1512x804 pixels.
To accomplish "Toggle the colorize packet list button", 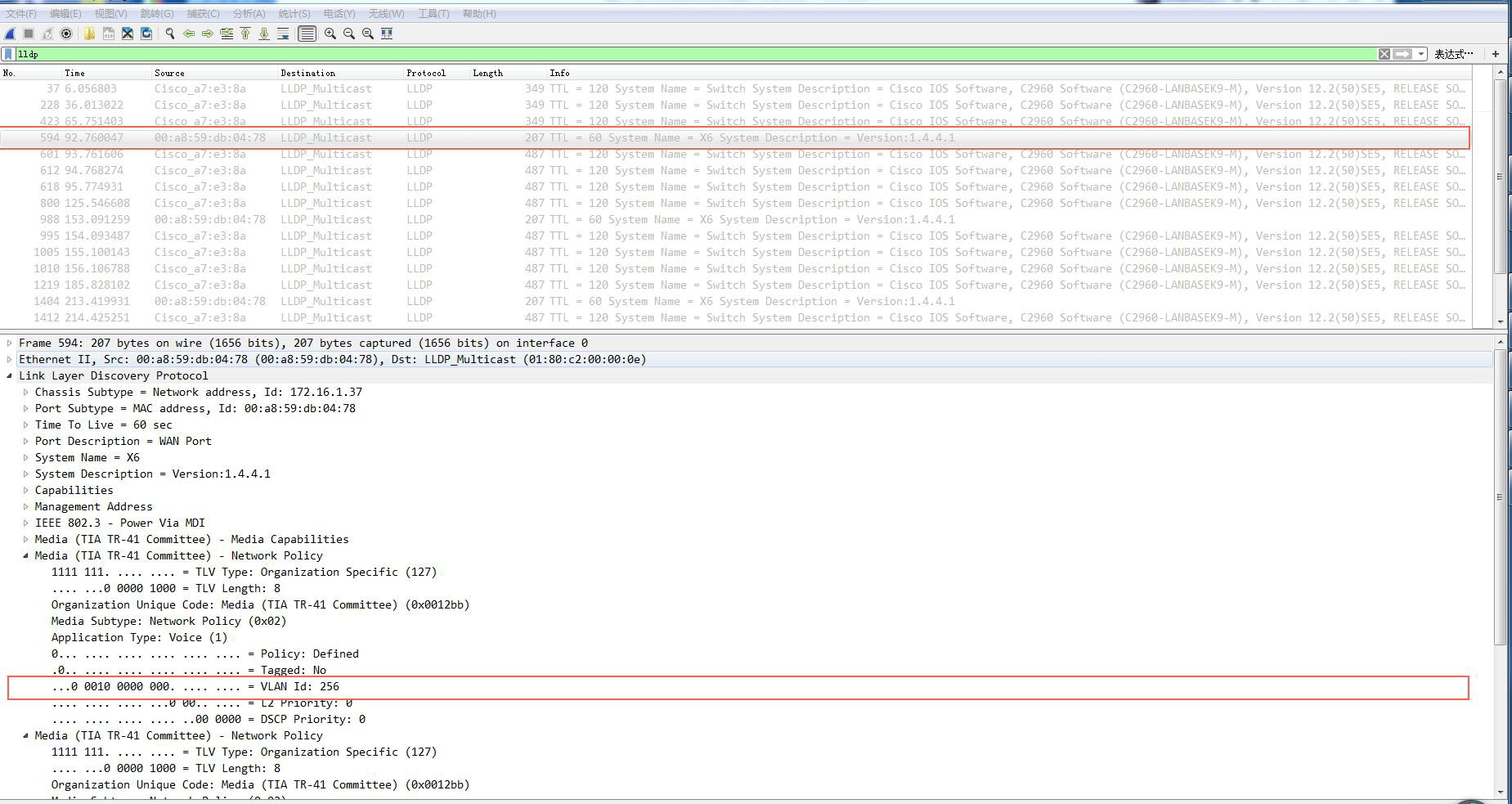I will point(307,34).
